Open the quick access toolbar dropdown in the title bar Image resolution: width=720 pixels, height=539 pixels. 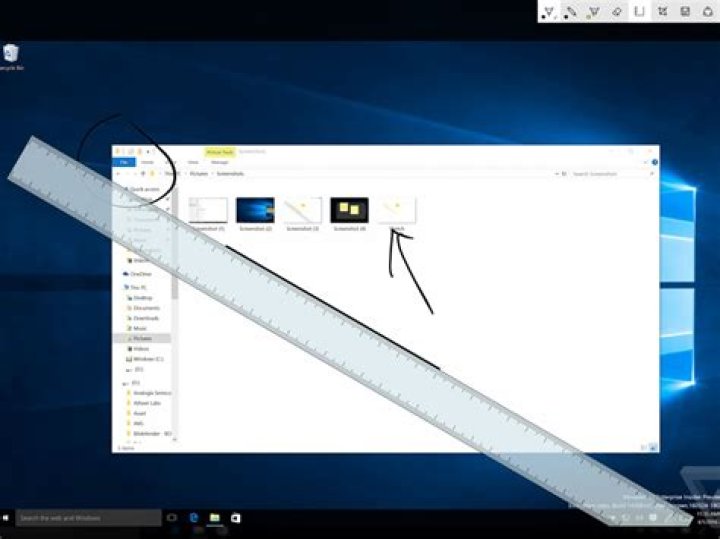[148, 152]
